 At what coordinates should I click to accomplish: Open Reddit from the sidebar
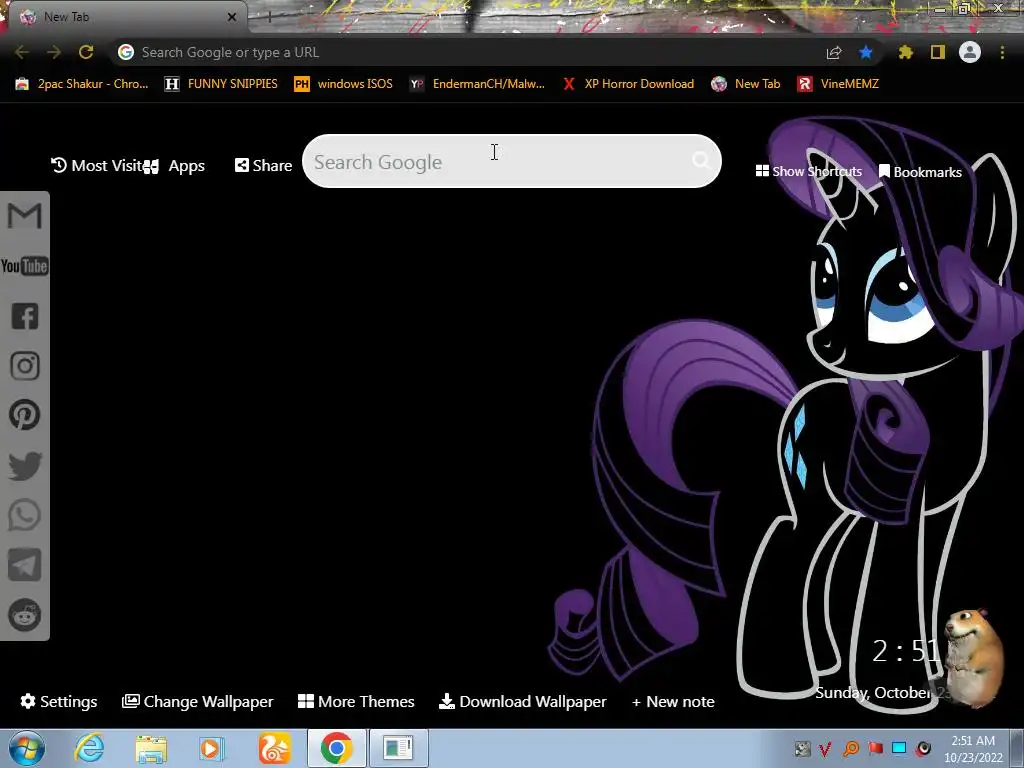[25, 615]
